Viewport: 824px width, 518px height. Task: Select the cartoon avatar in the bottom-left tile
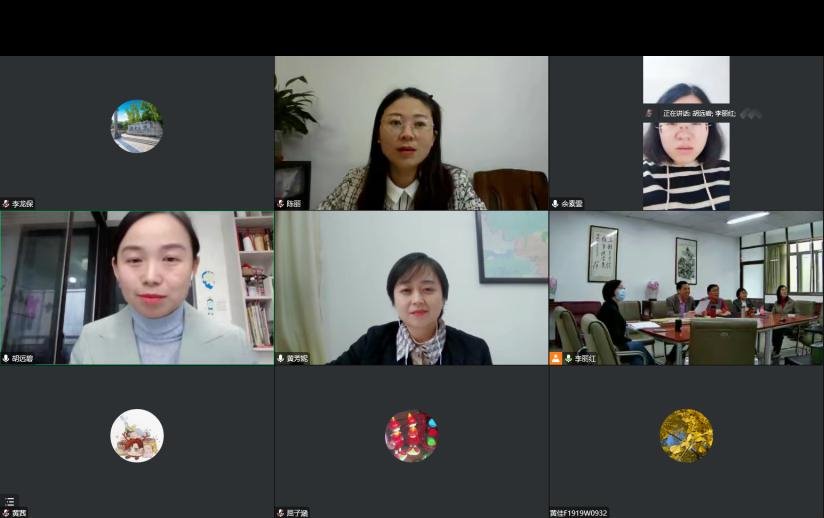(137, 436)
